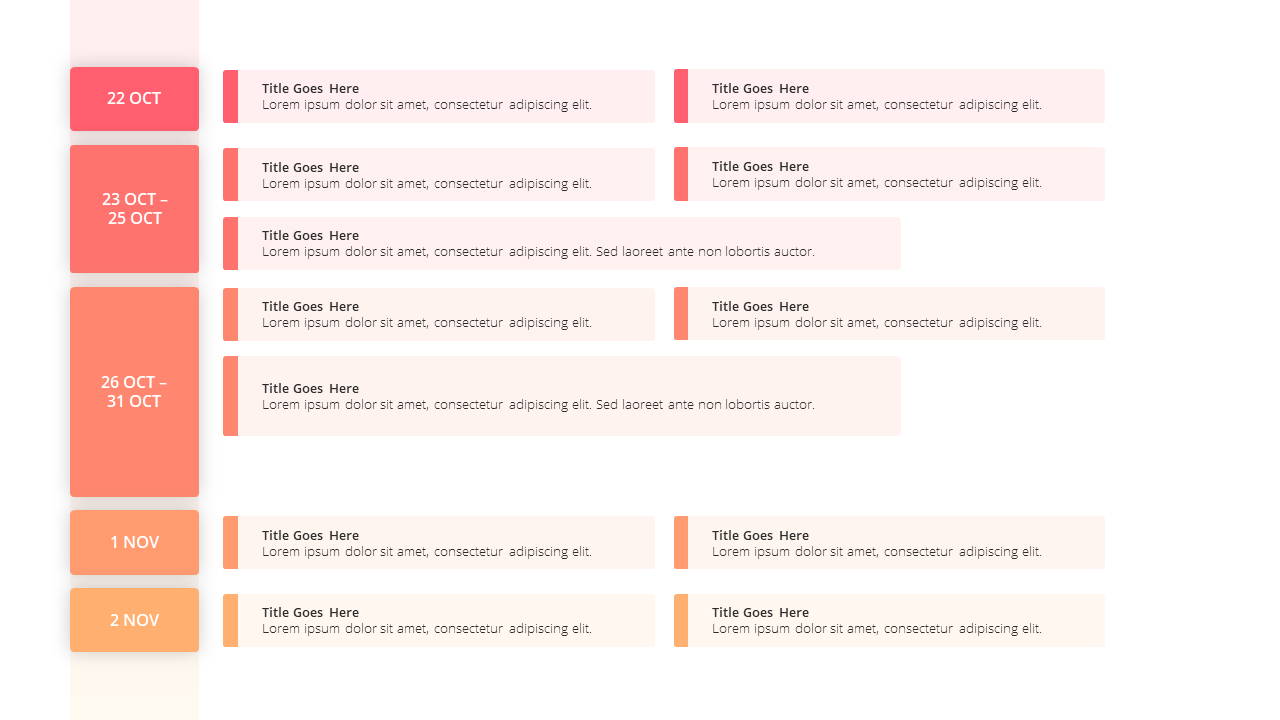Click the 26 OCT – 31 OCT date block

134,392
